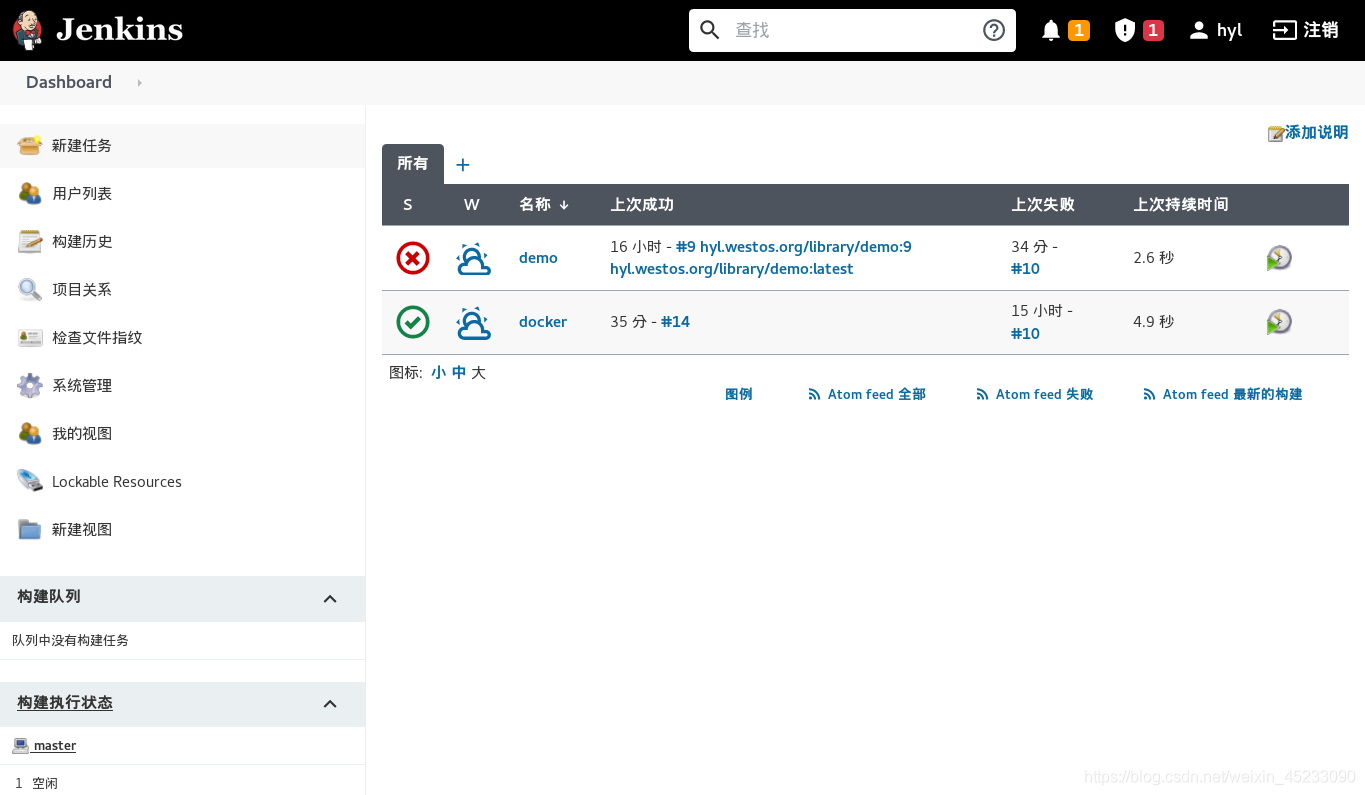This screenshot has height=795, width=1365.
Task: Click the Lockable Resources icon
Action: [x=30, y=481]
